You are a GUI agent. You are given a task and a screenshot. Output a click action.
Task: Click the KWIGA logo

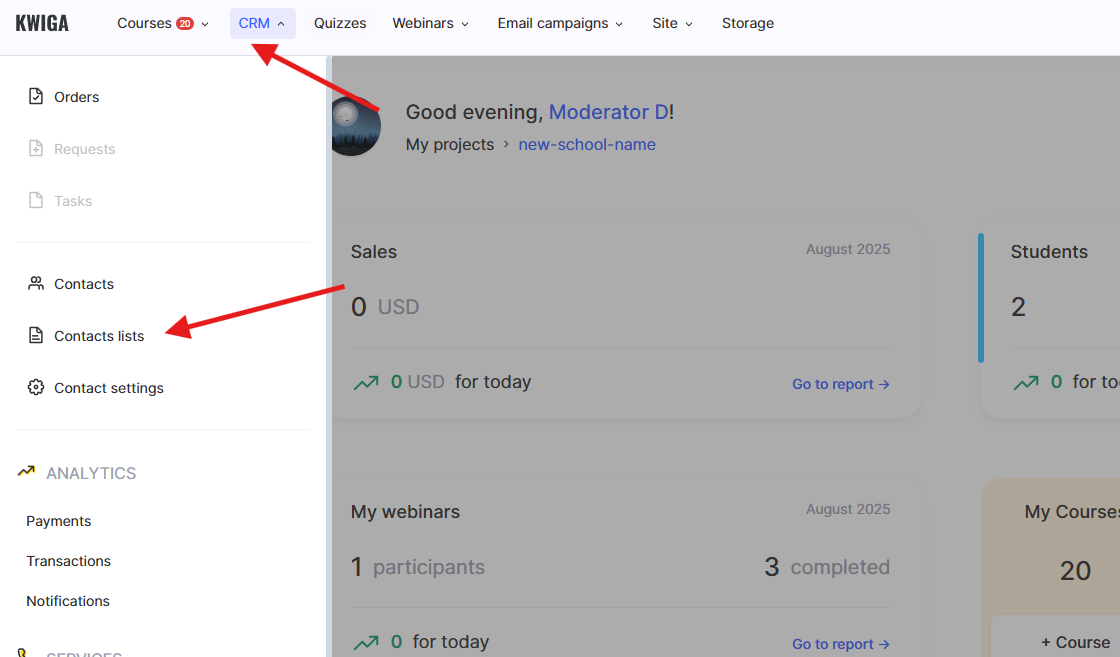point(42,23)
